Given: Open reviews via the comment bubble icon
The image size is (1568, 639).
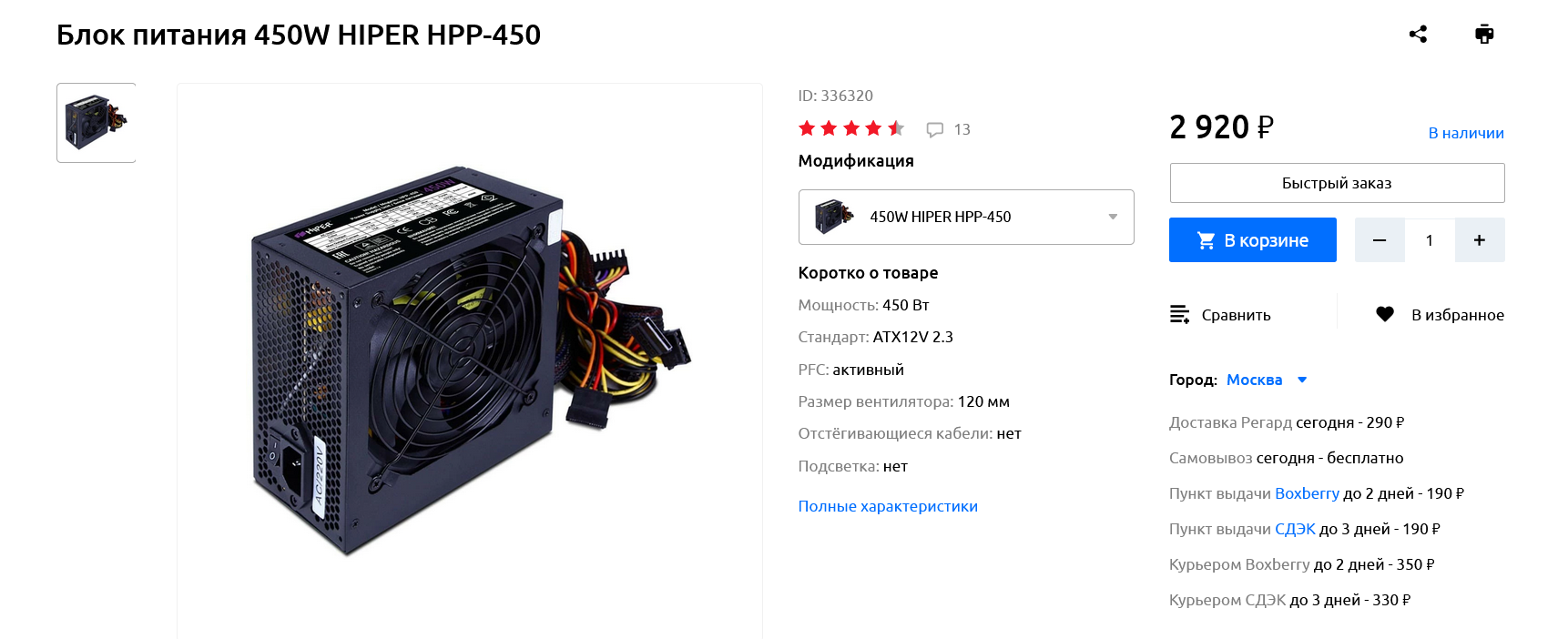Looking at the screenshot, I should [935, 129].
